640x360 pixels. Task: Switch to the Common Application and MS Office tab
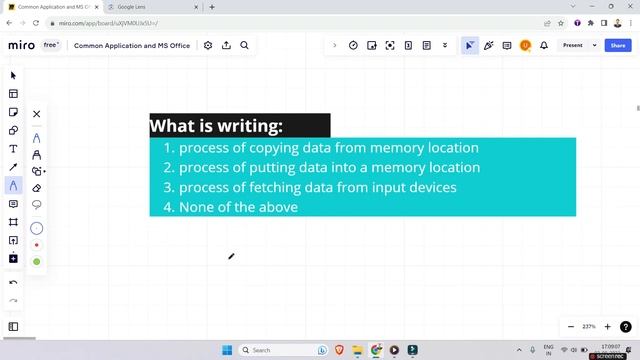click(54, 7)
